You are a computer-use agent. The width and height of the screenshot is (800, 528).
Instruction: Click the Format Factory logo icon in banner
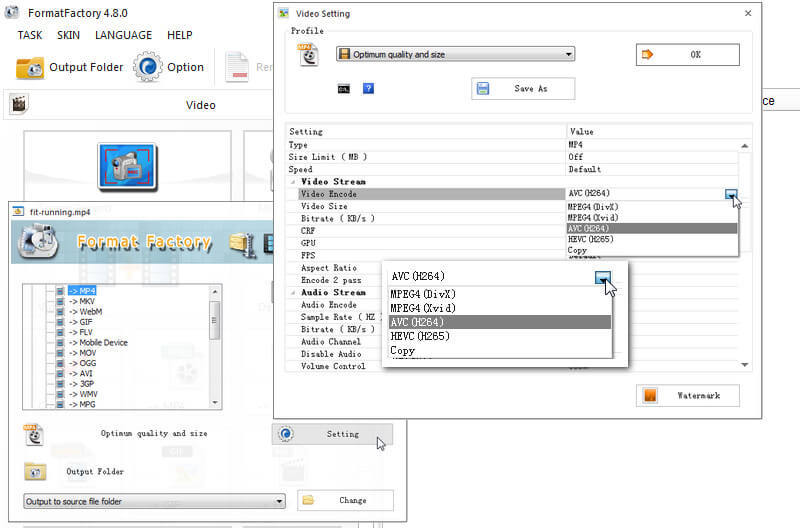tap(38, 241)
